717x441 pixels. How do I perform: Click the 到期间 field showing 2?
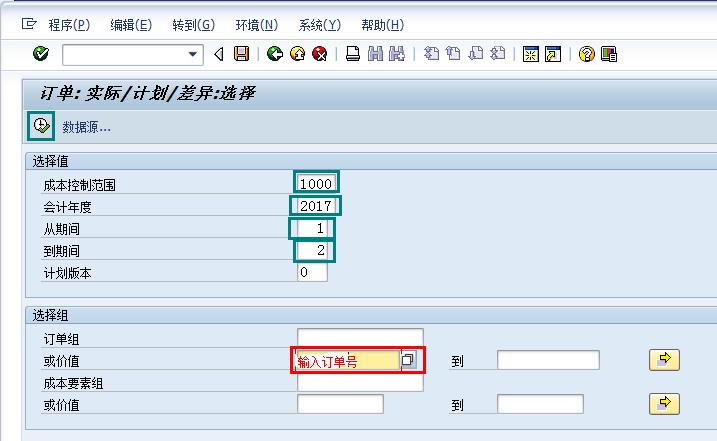coord(312,250)
